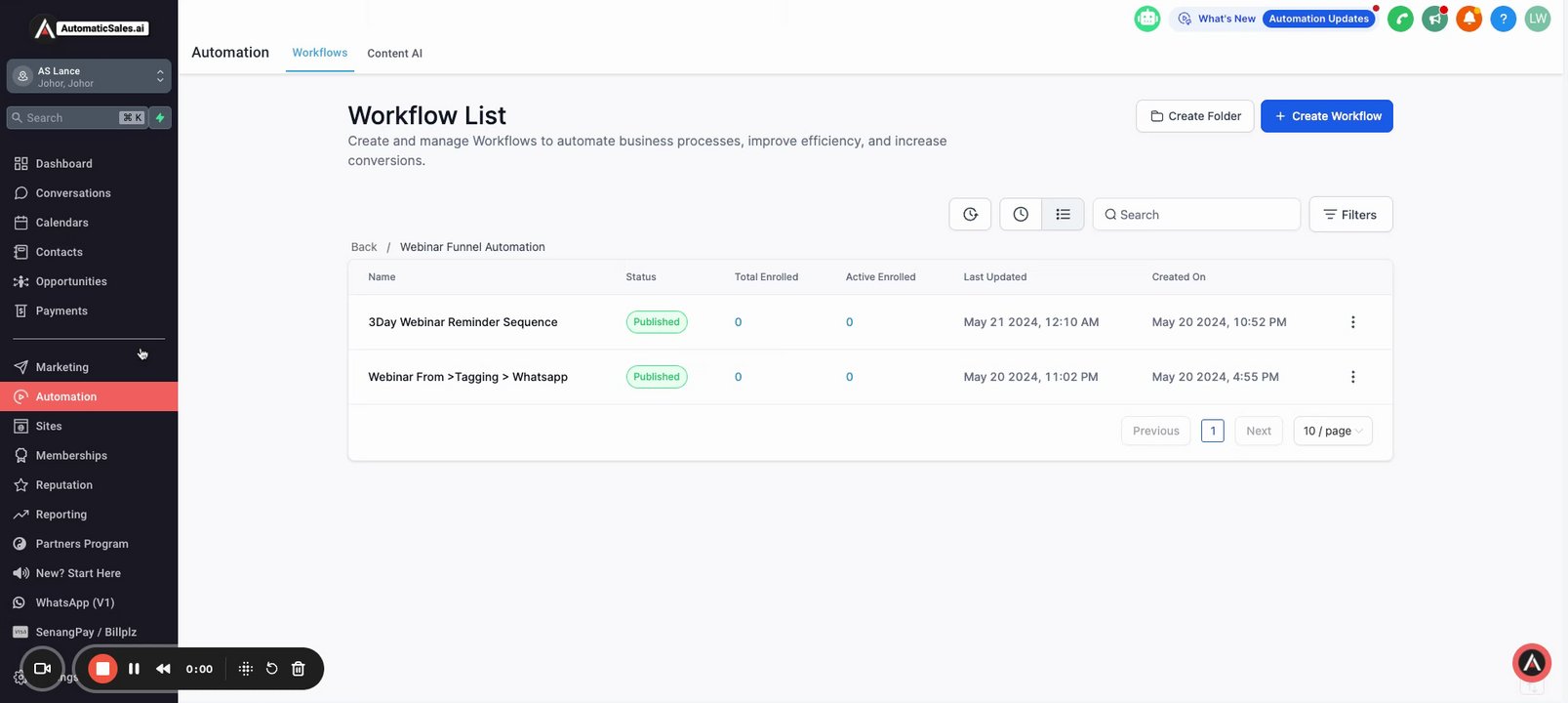Delete the recording with trash icon
Viewport: 1568px width, 703px height.
click(299, 669)
